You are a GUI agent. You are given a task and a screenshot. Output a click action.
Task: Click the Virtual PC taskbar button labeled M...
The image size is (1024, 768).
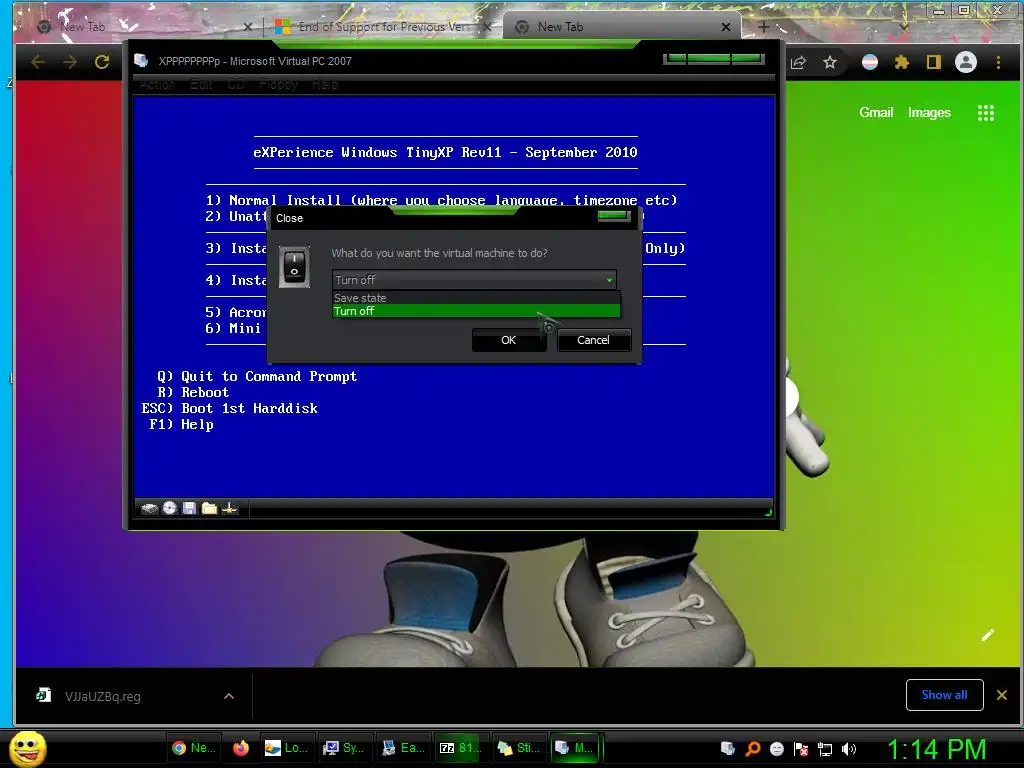point(575,748)
